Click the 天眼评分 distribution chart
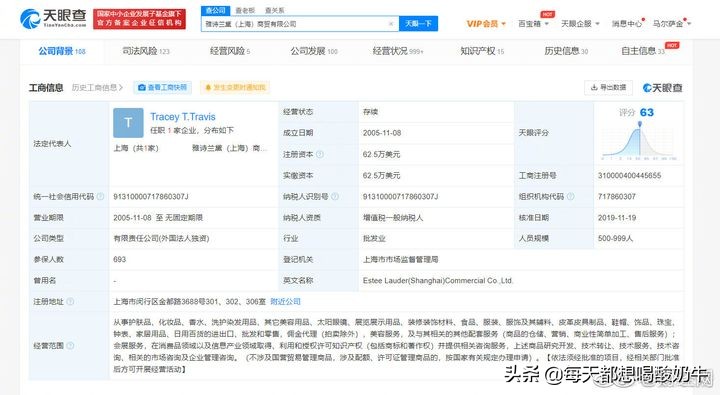The width and height of the screenshot is (720, 395). click(x=639, y=141)
